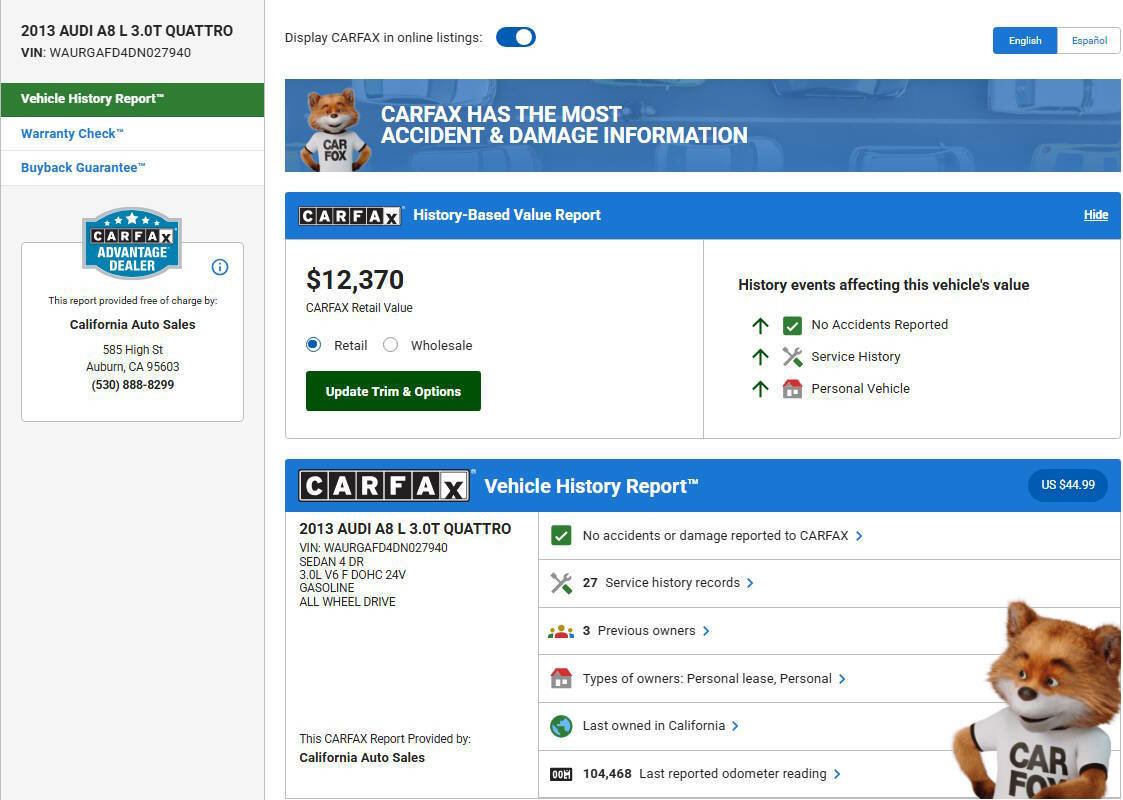Viewport: 1123px width, 800px height.
Task: Click the 585 High St address line
Action: [132, 350]
